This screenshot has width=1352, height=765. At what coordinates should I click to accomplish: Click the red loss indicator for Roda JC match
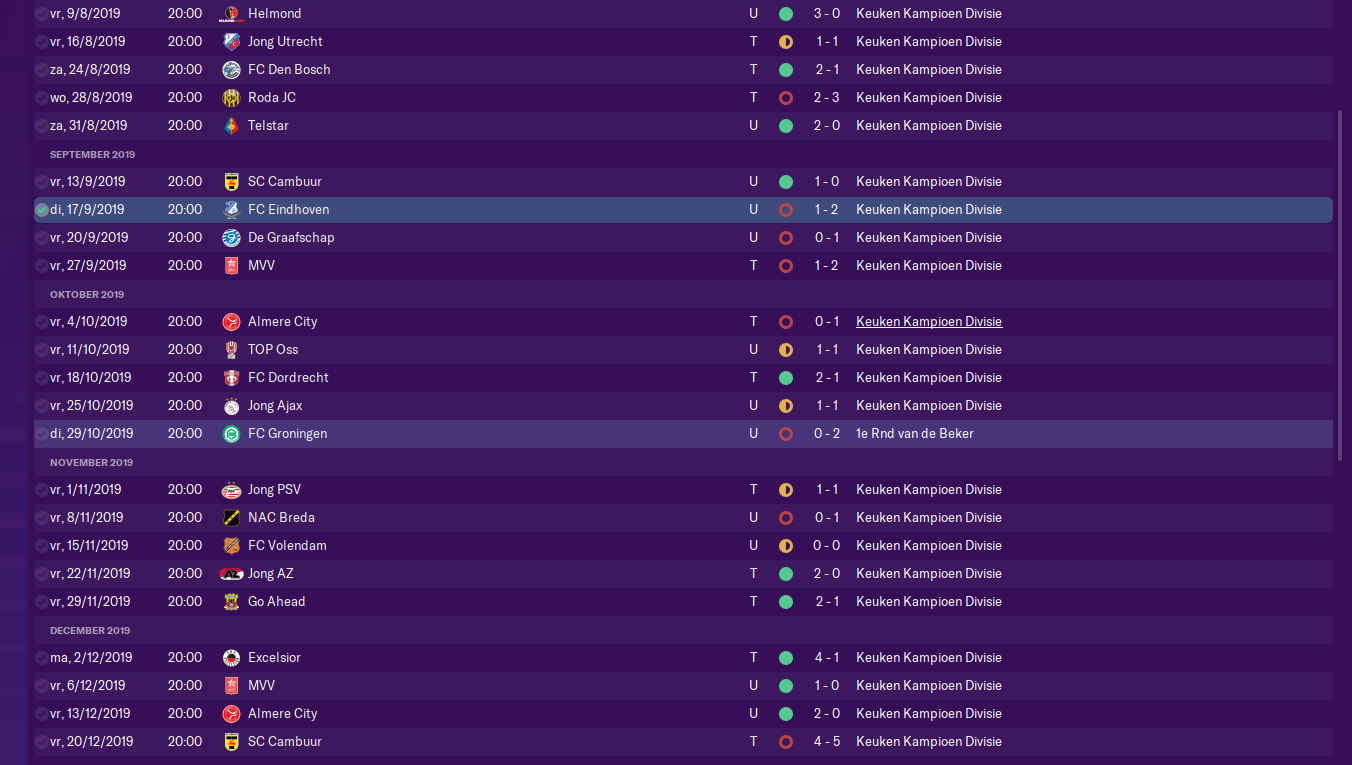point(786,98)
